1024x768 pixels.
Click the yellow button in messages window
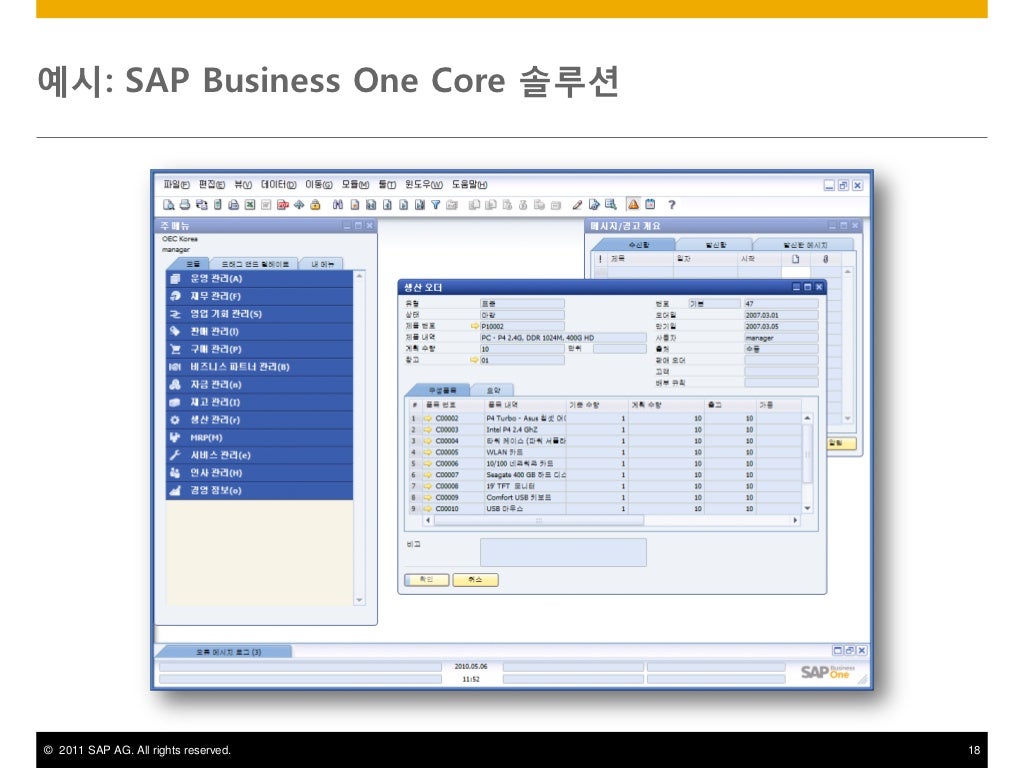[840, 443]
